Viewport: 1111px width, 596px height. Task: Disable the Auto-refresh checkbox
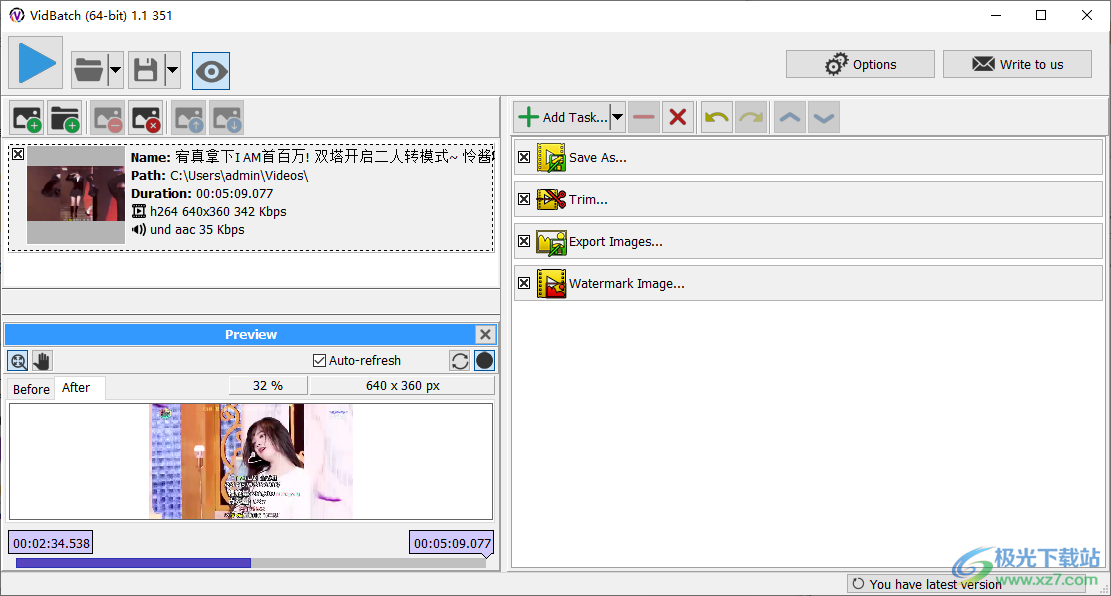point(321,360)
